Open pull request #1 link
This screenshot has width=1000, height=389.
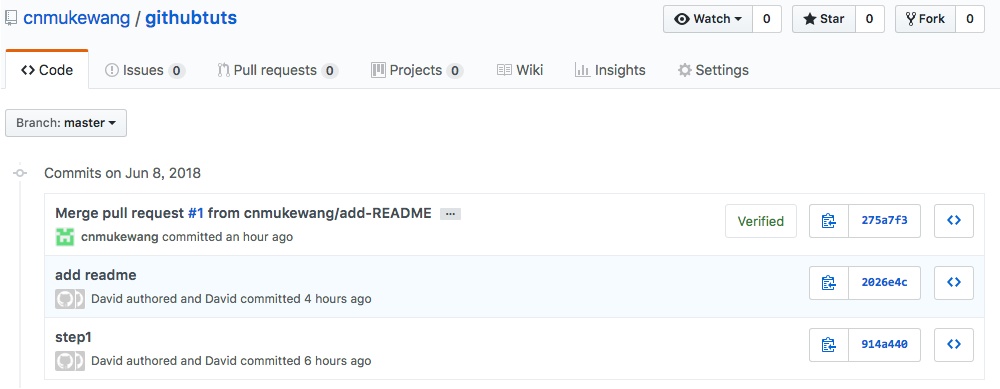click(x=196, y=213)
